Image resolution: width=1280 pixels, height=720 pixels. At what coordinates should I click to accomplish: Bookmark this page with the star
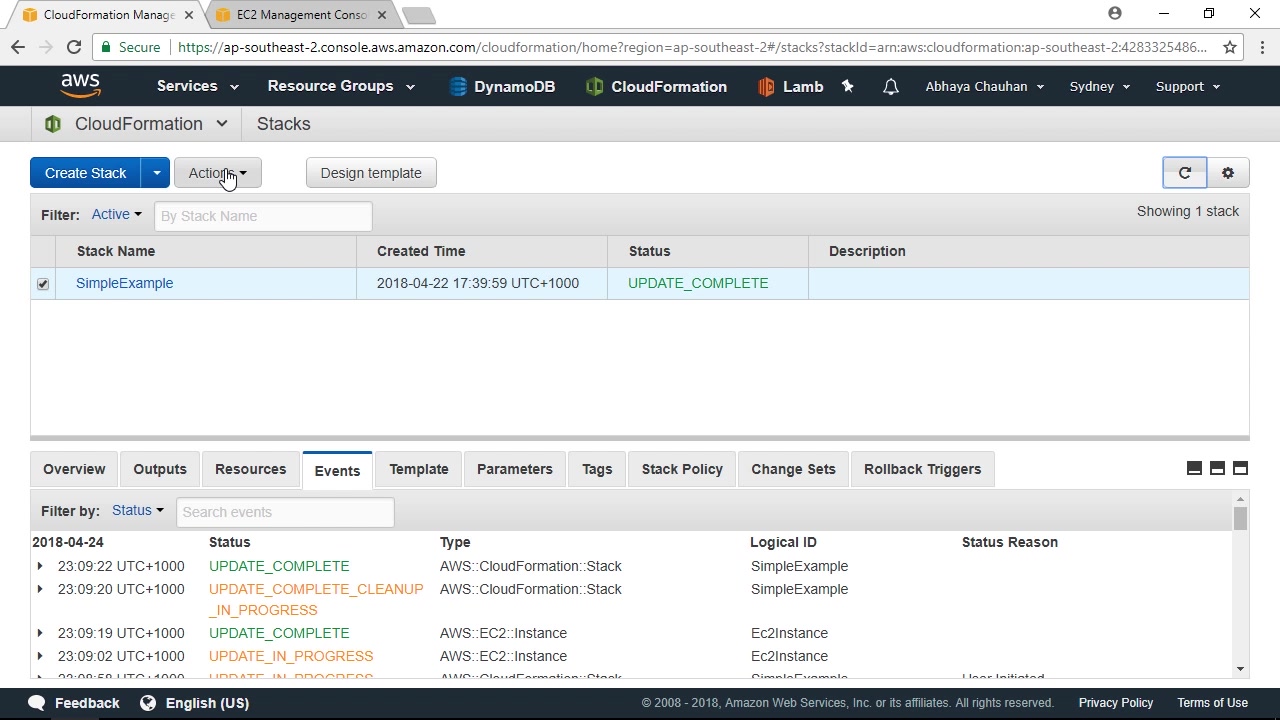coord(1230,47)
